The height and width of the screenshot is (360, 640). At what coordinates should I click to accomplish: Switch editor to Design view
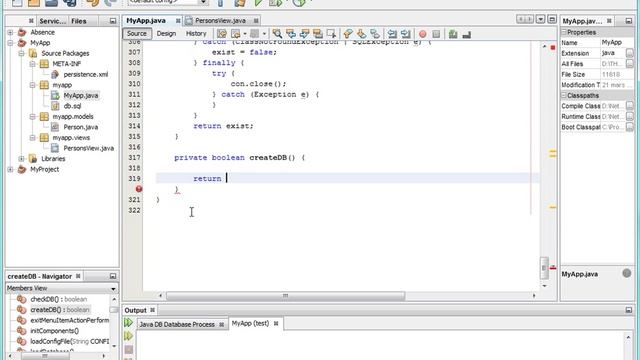point(166,33)
